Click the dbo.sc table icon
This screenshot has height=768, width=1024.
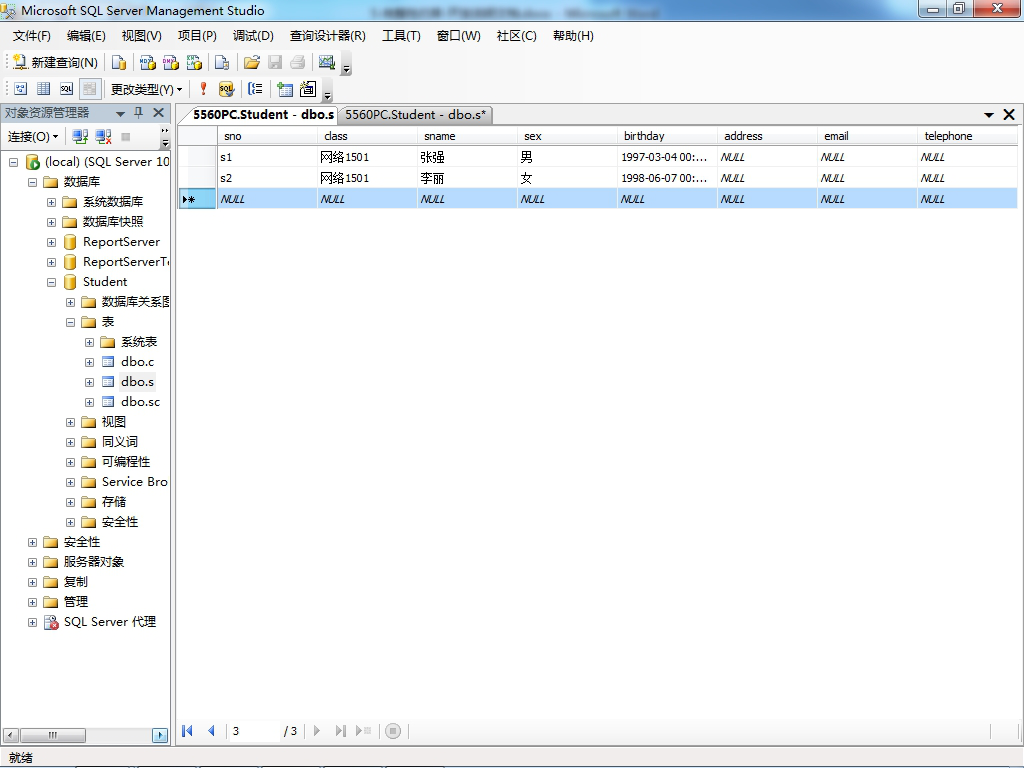(108, 402)
